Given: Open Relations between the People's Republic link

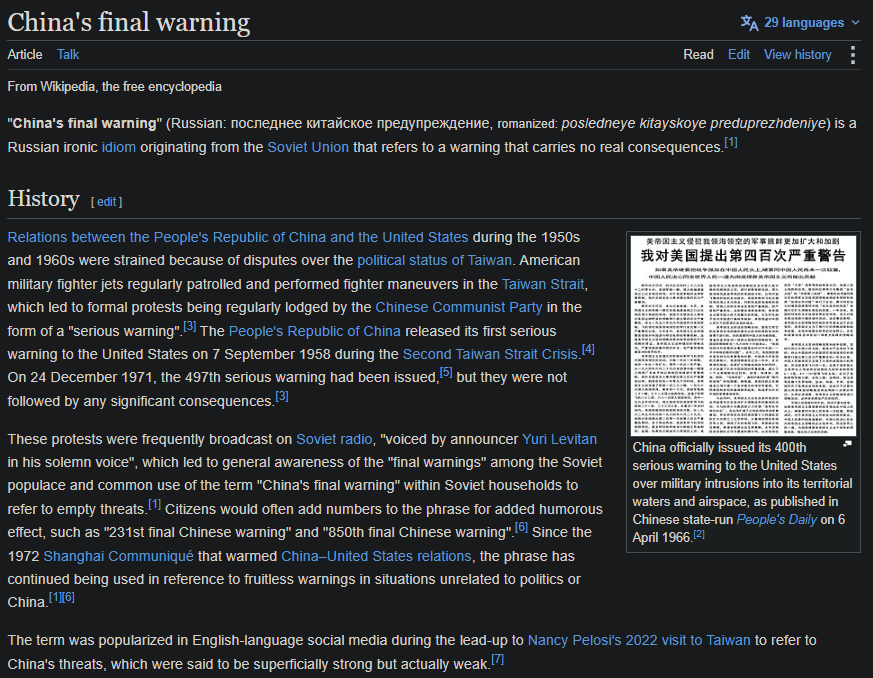Looking at the screenshot, I should pos(238,237).
